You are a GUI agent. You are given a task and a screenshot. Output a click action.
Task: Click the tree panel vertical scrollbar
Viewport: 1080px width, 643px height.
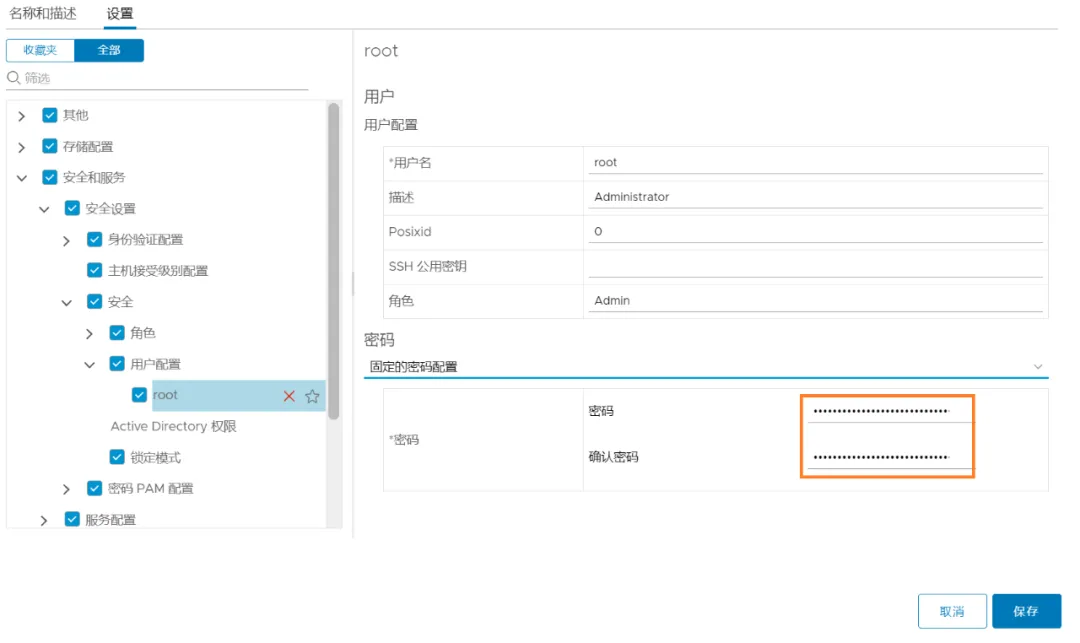[334, 260]
